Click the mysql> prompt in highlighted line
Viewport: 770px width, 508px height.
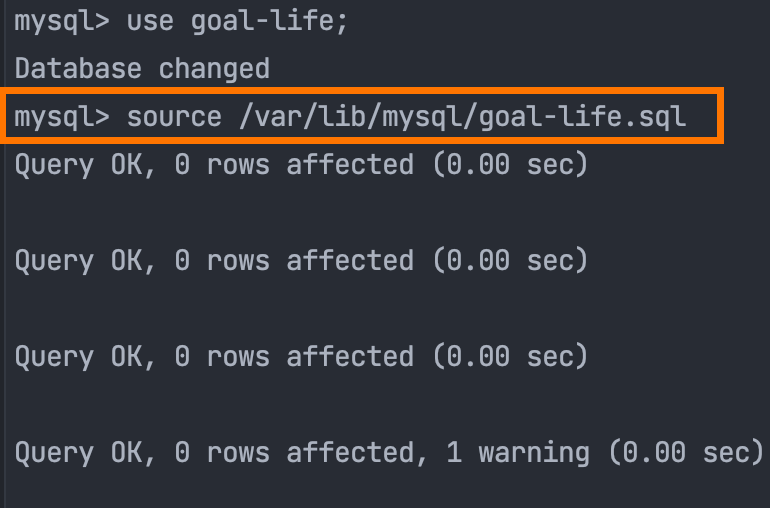click(x=62, y=117)
